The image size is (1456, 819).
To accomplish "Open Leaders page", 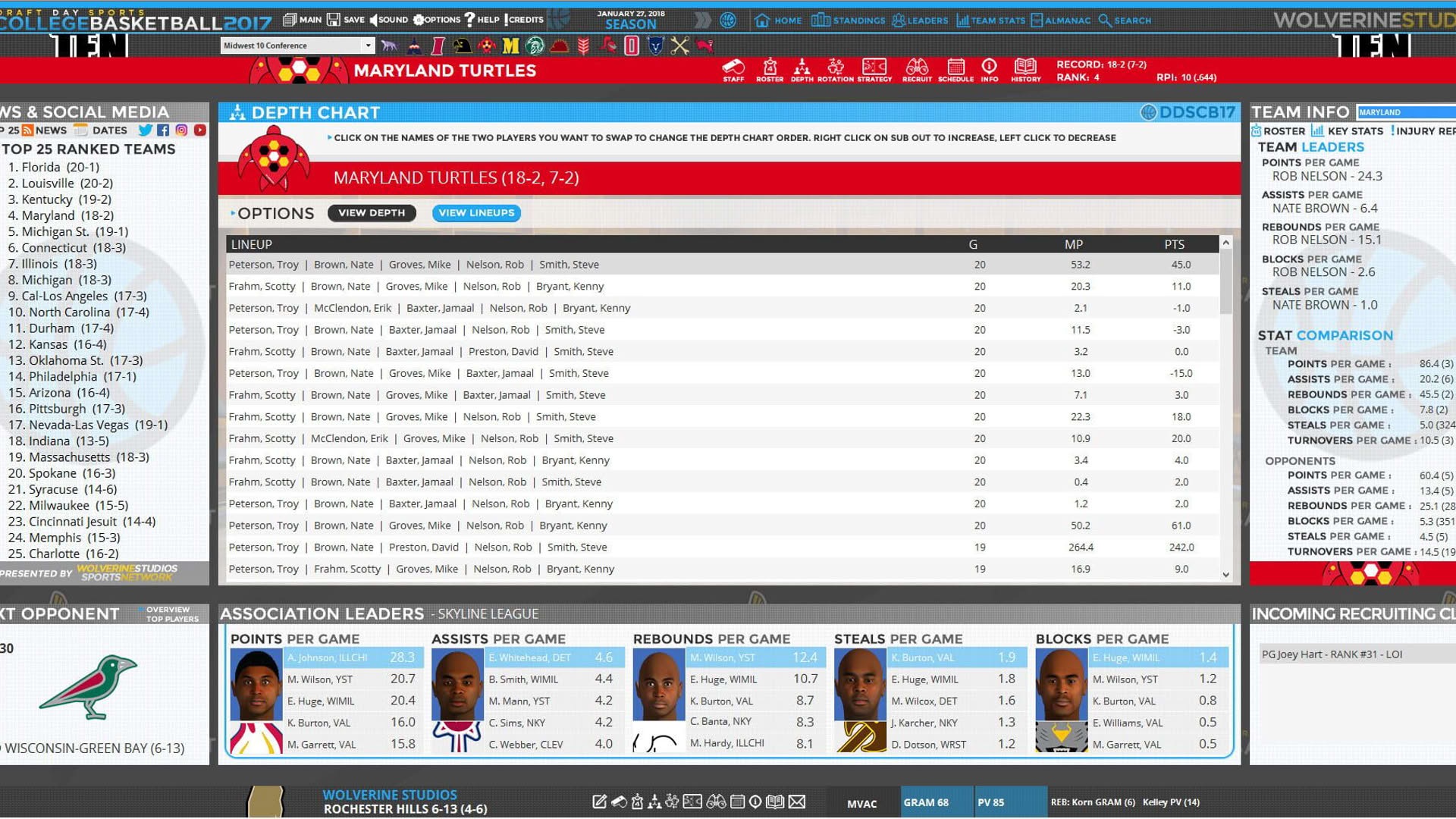I will [920, 20].
